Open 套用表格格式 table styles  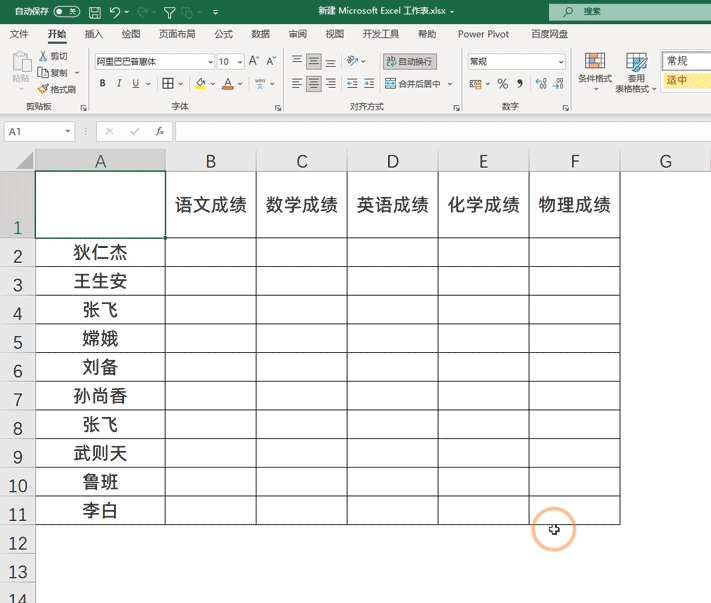(x=636, y=72)
